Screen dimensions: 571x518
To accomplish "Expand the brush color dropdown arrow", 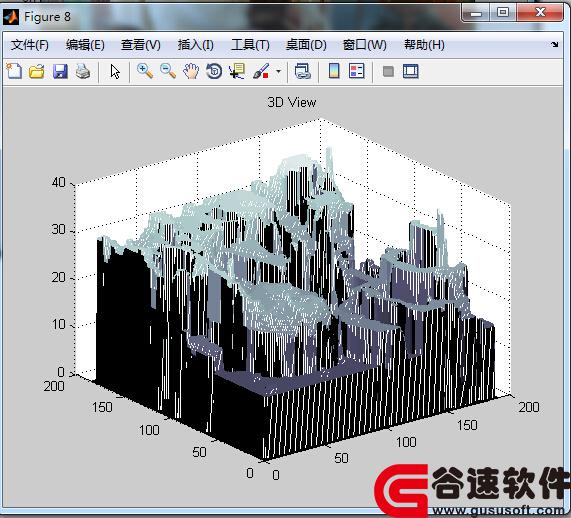I will (x=278, y=71).
